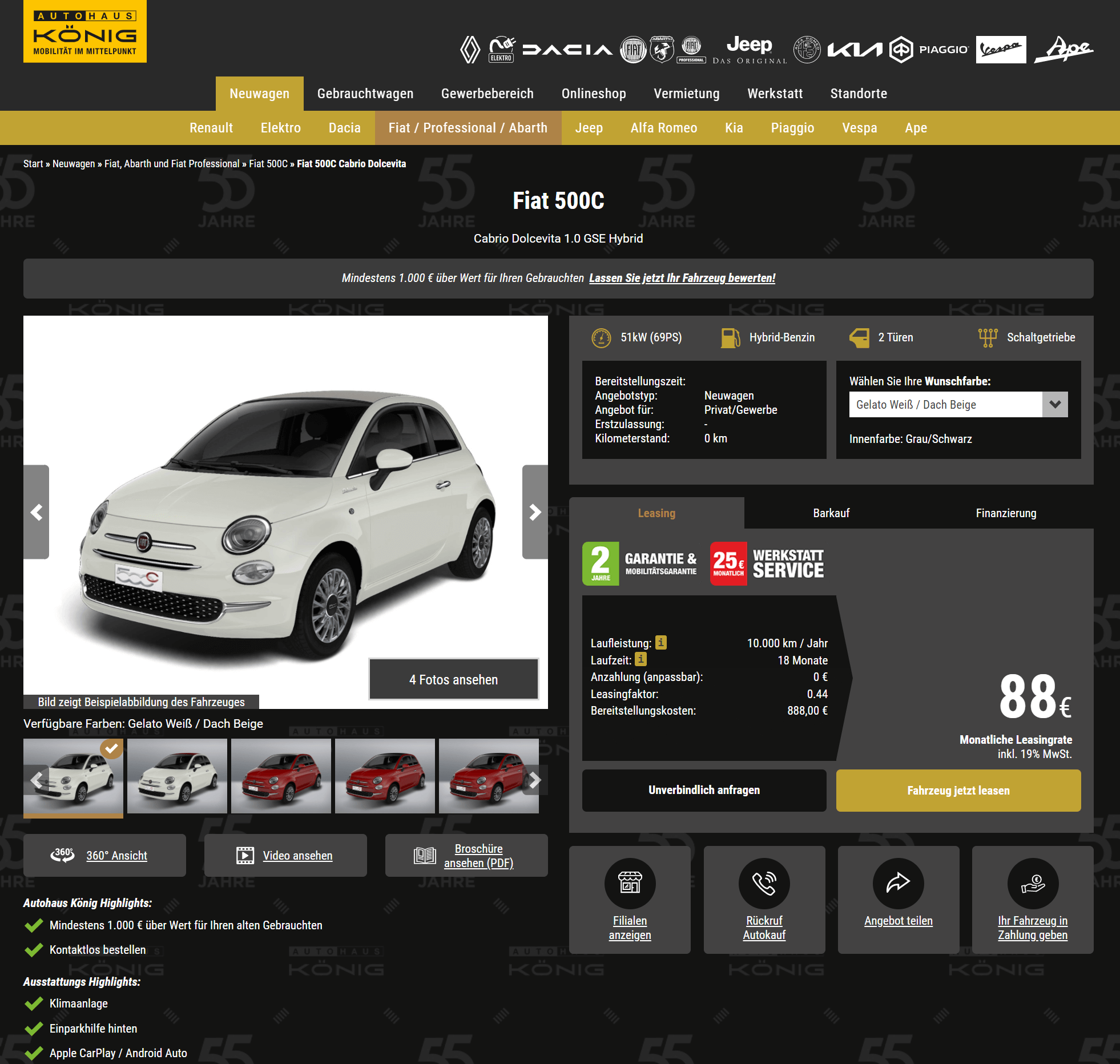Open the Renault brand logo

pos(470,50)
